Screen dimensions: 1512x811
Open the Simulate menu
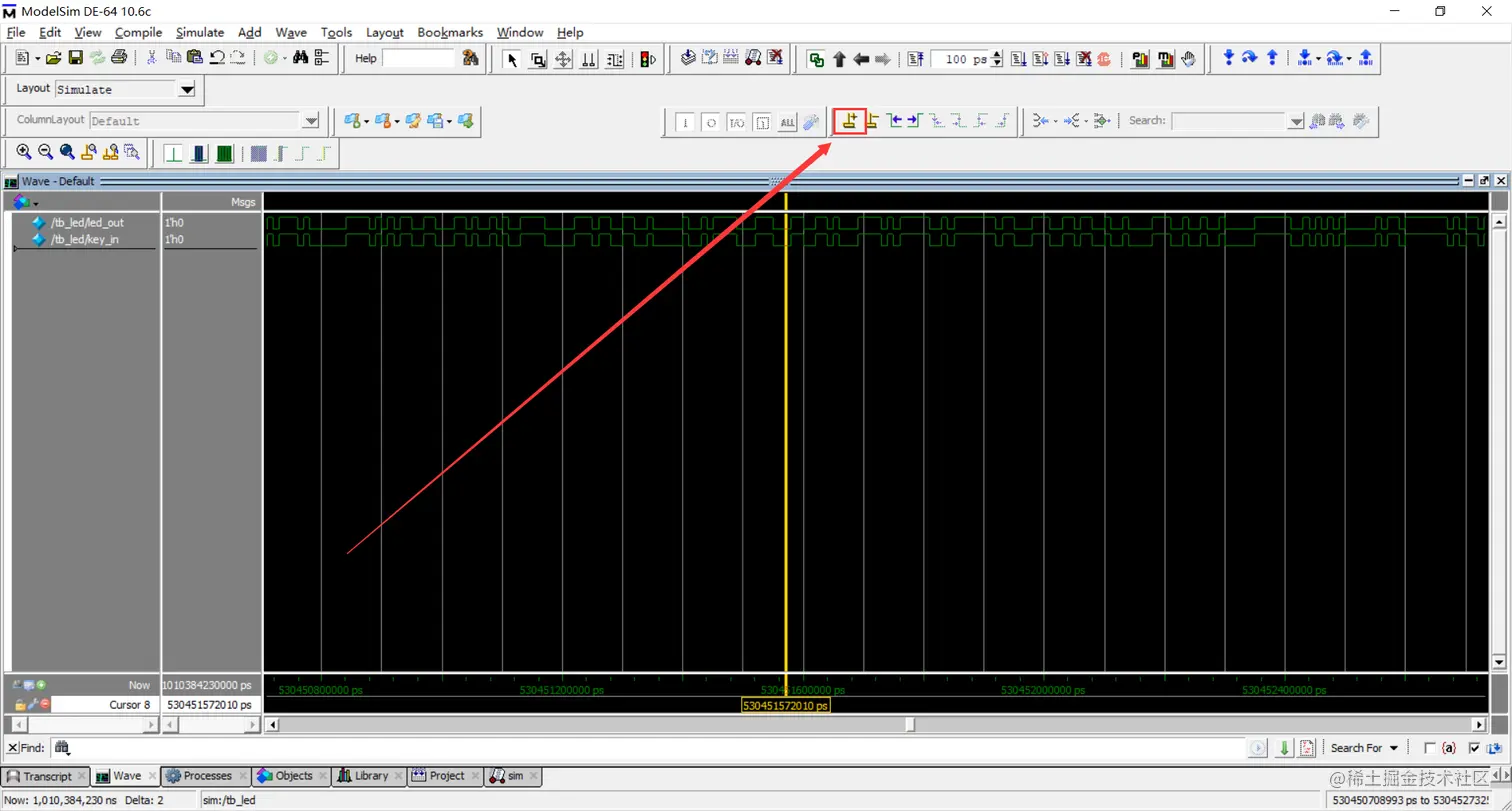[x=200, y=32]
